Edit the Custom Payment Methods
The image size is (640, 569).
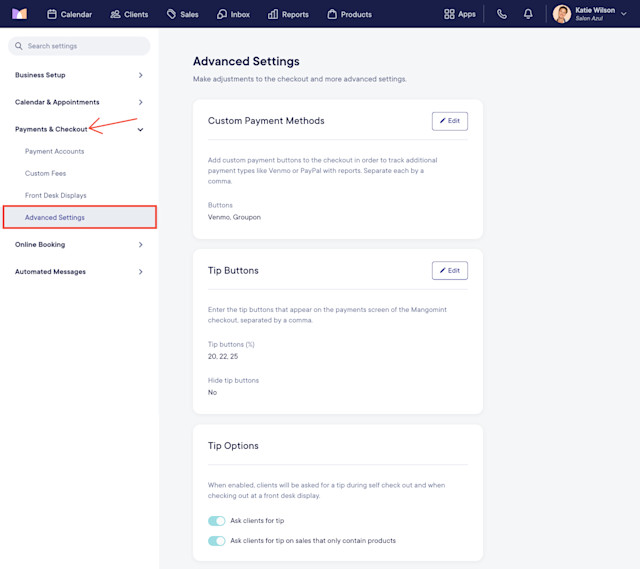450,121
